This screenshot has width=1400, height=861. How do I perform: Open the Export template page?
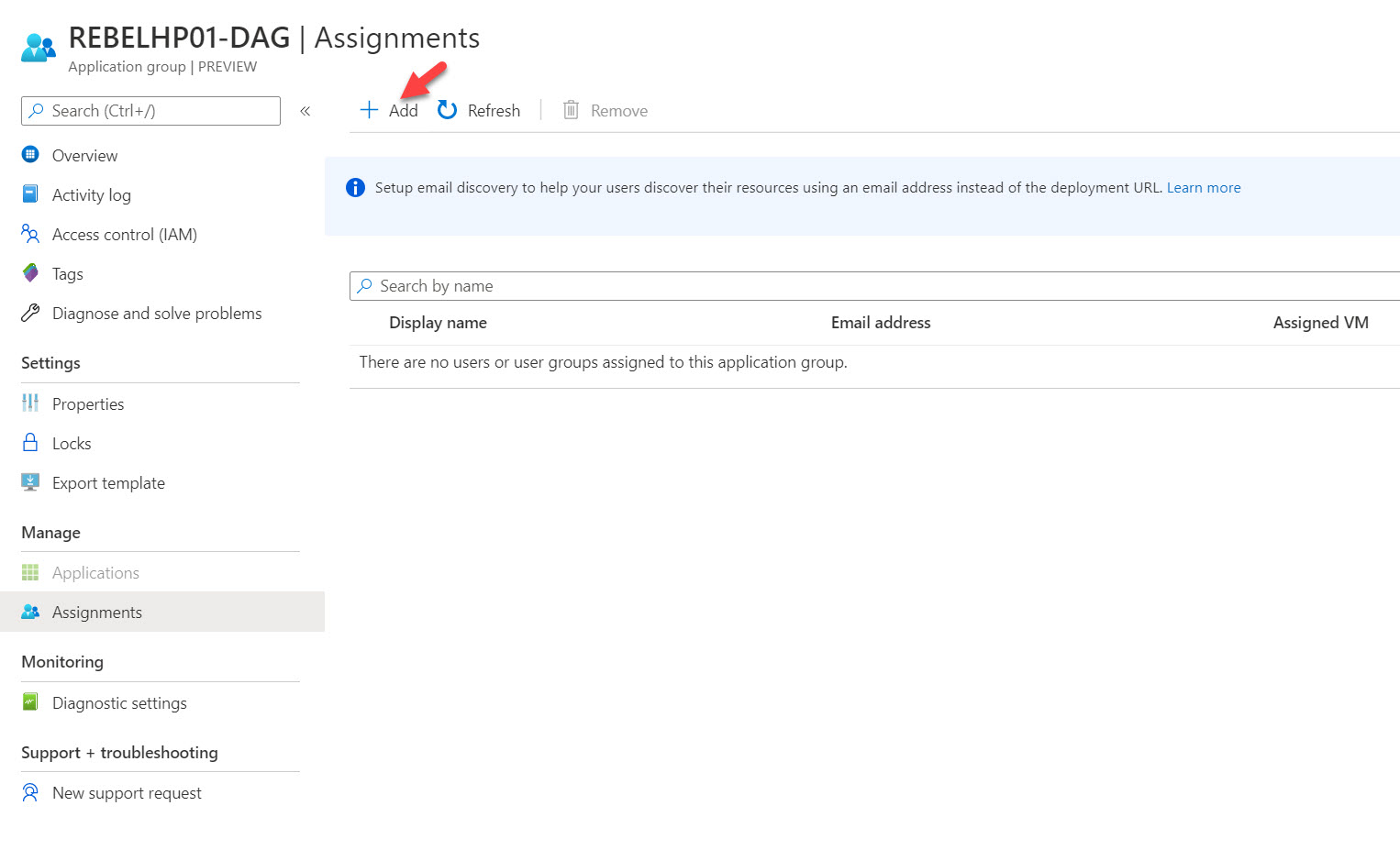[108, 482]
